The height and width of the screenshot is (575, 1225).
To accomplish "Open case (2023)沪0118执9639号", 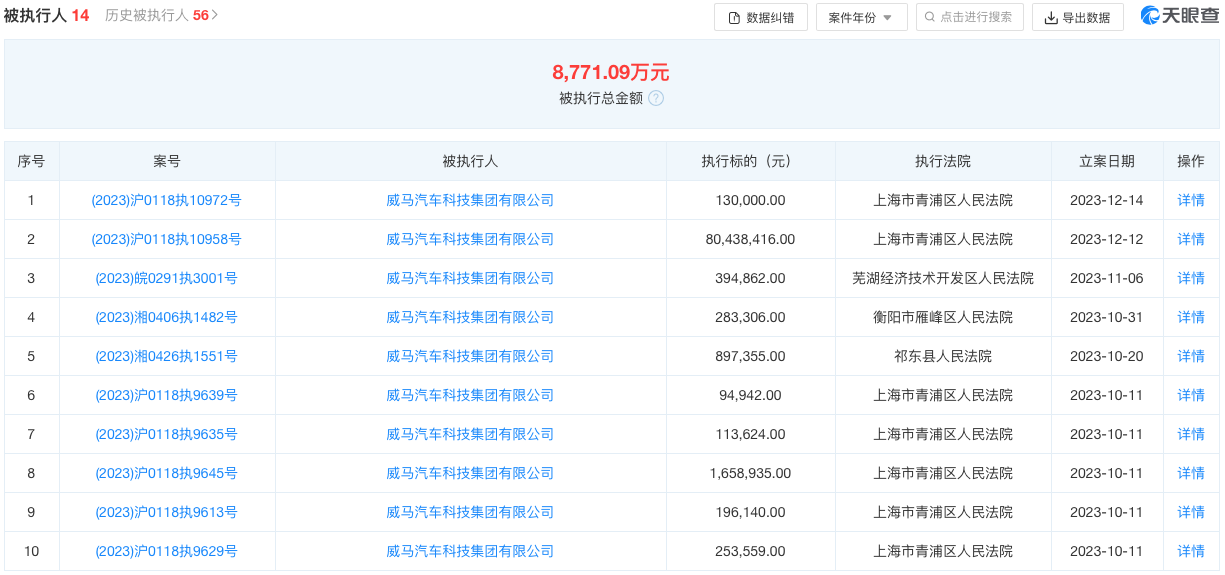I will 167,395.
